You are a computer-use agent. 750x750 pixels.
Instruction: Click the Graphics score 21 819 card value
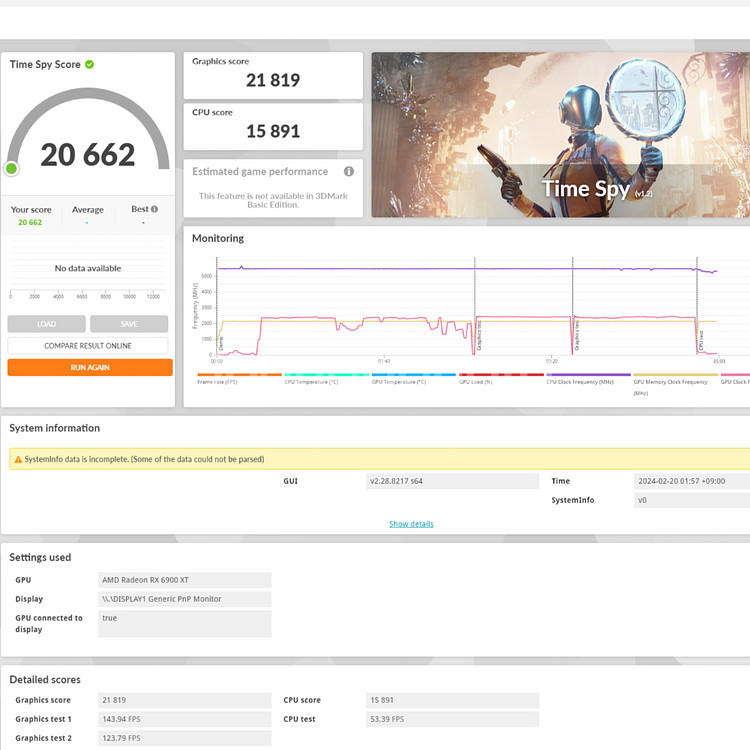[273, 80]
